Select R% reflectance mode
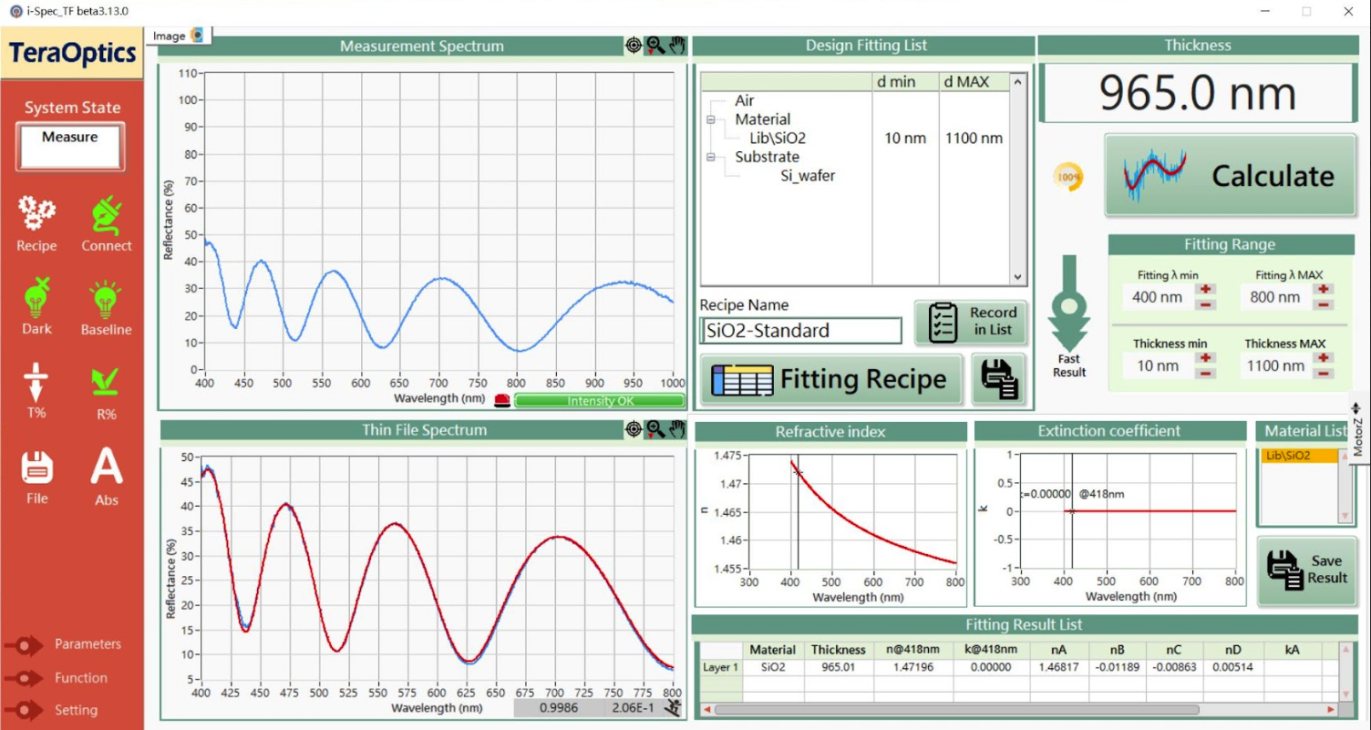This screenshot has height=730, width=1371. [x=106, y=383]
